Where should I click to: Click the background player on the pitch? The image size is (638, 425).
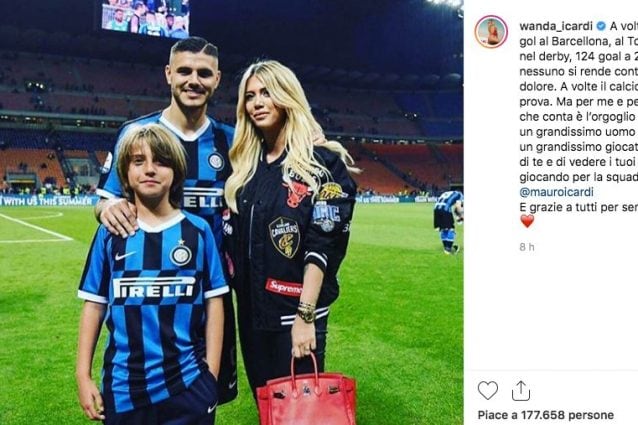point(448,222)
